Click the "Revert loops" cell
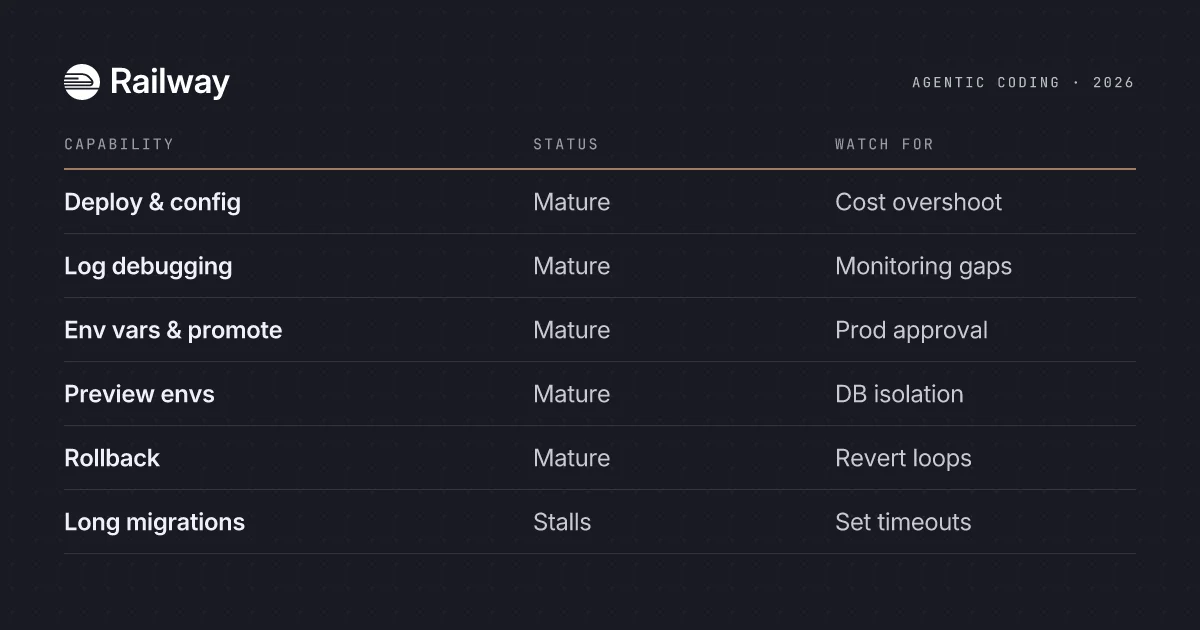The width and height of the screenshot is (1200, 630). coord(903,458)
